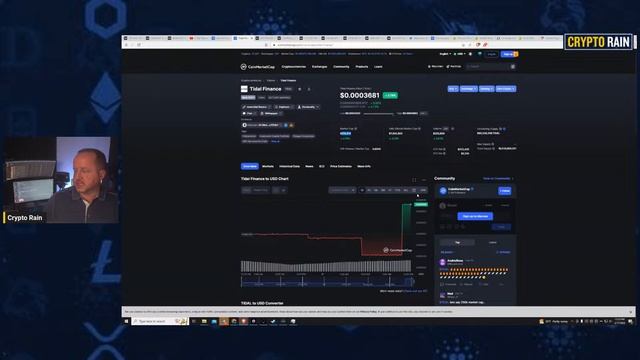Image resolution: width=640 pixels, height=360 pixels.
Task: Expand the Explorers dropdown
Action: click(x=284, y=107)
